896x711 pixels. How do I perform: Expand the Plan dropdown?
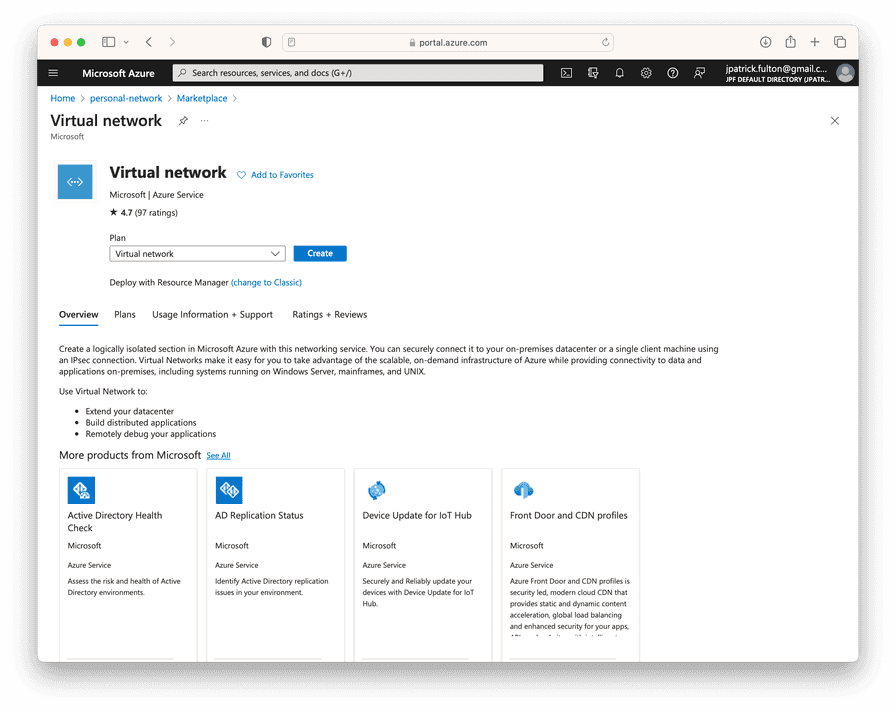click(197, 254)
